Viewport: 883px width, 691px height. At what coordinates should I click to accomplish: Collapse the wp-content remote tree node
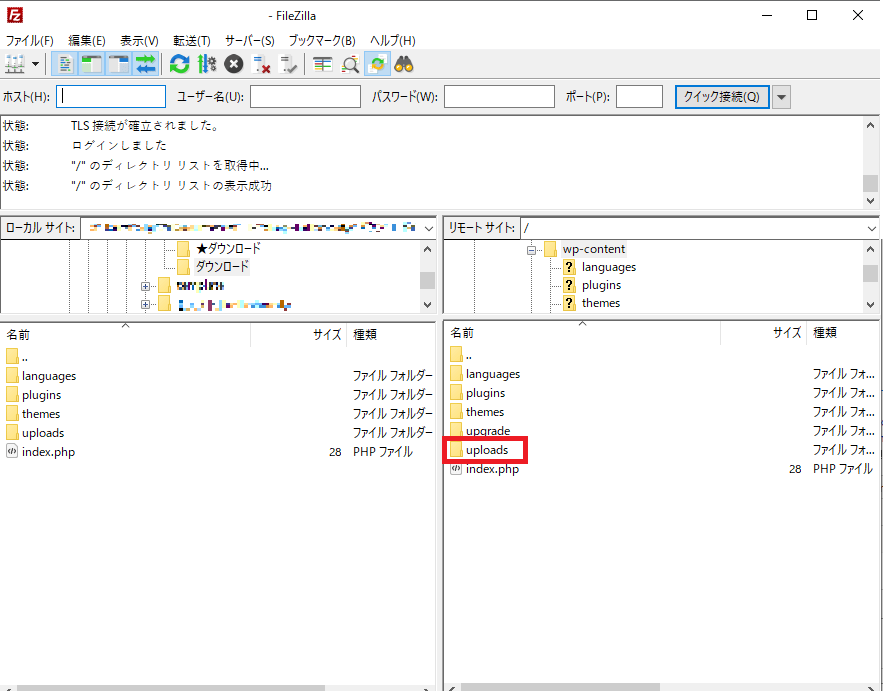[532, 250]
